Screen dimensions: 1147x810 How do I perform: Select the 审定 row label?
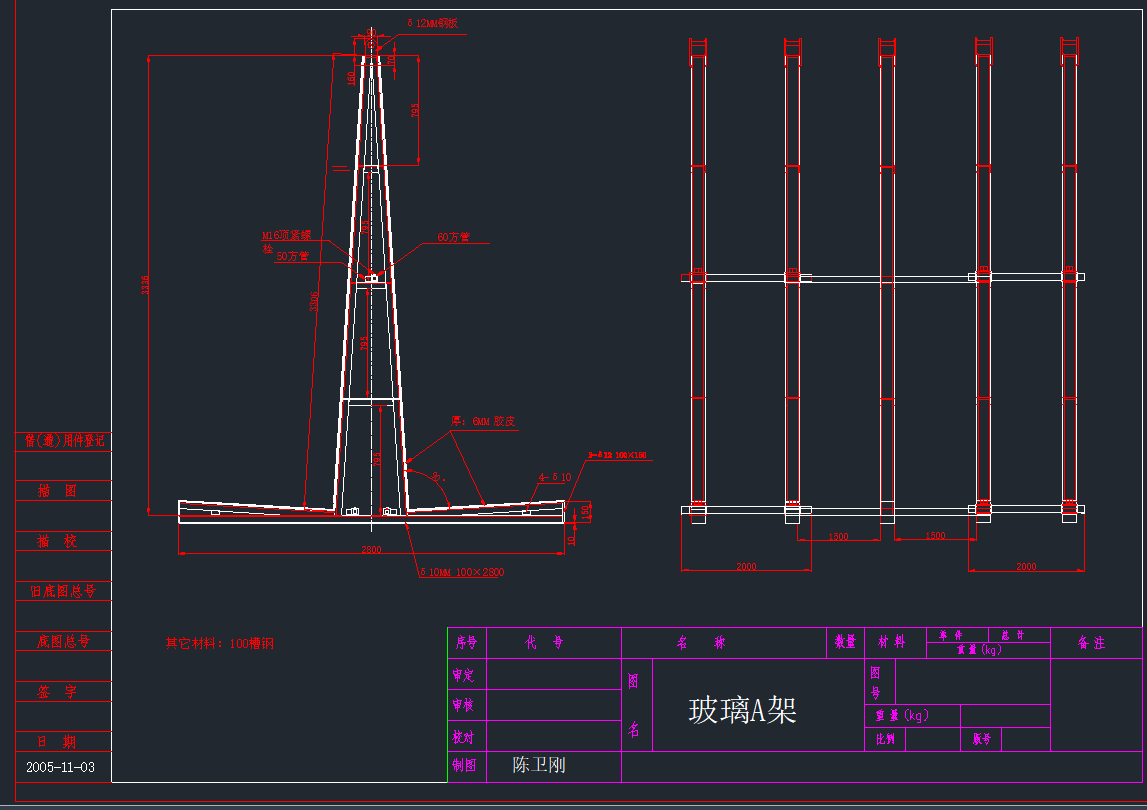pyautogui.click(x=466, y=675)
